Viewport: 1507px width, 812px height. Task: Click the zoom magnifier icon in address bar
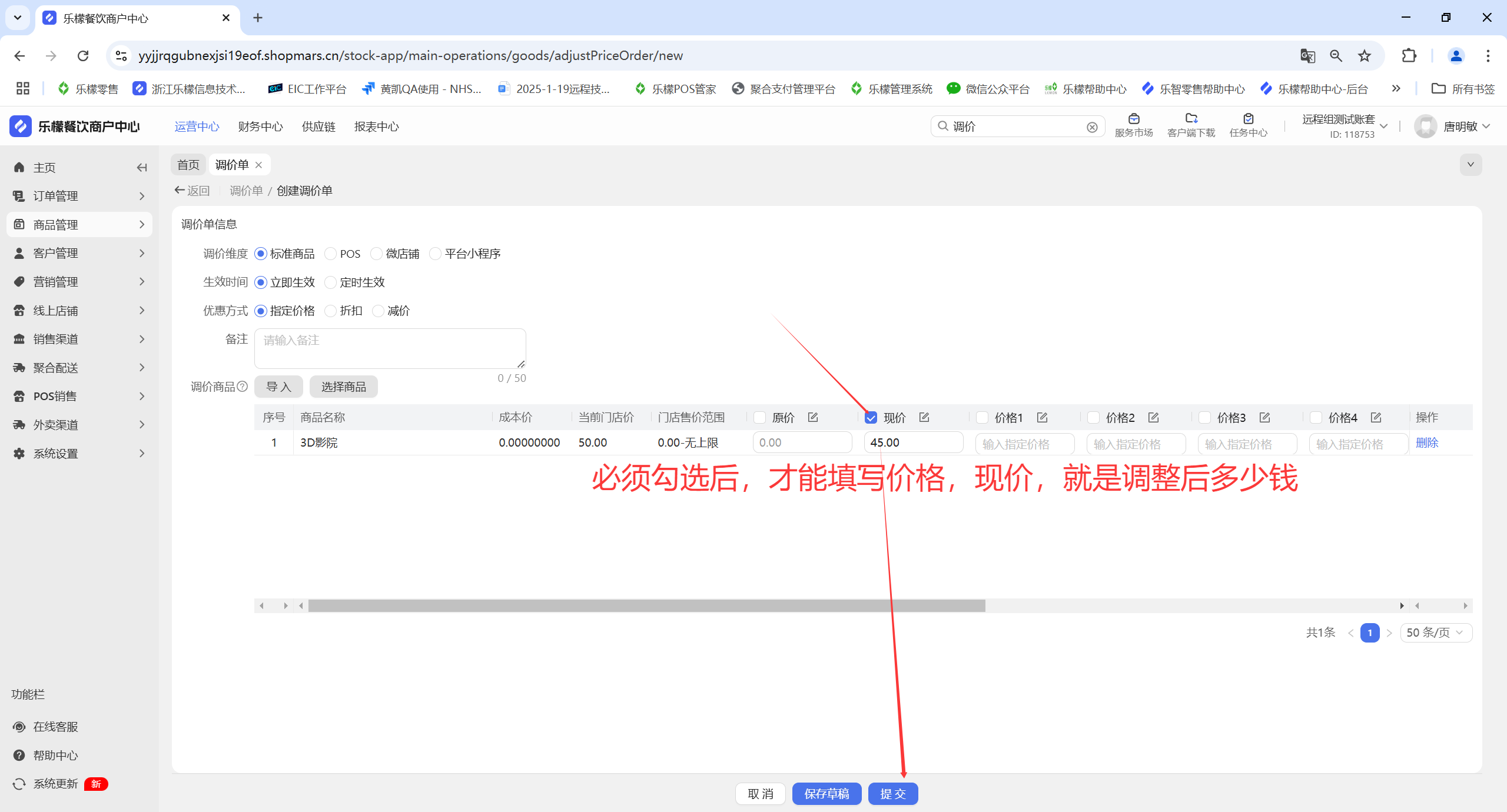point(1336,55)
